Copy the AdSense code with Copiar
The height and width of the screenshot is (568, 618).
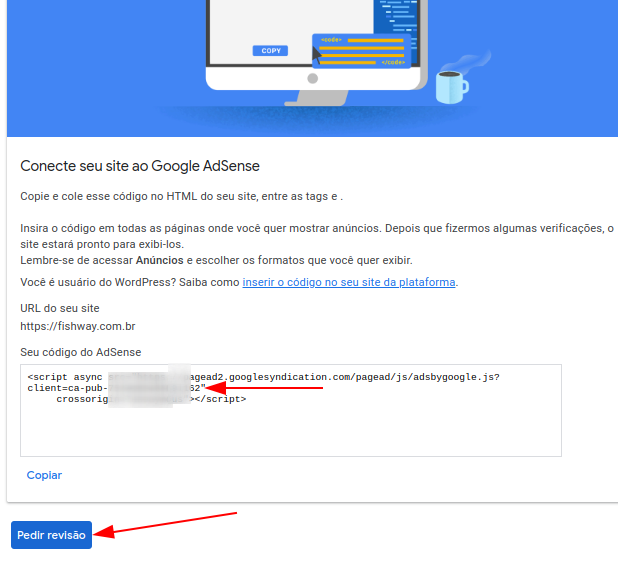coord(44,475)
